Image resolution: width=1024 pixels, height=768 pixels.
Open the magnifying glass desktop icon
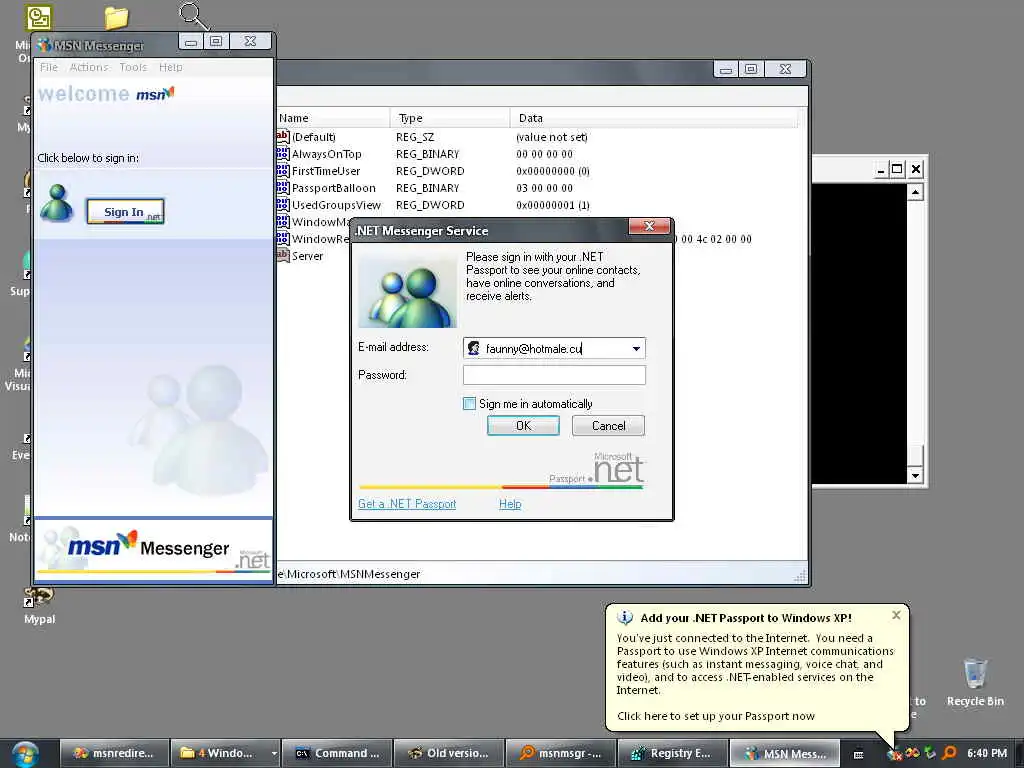193,16
